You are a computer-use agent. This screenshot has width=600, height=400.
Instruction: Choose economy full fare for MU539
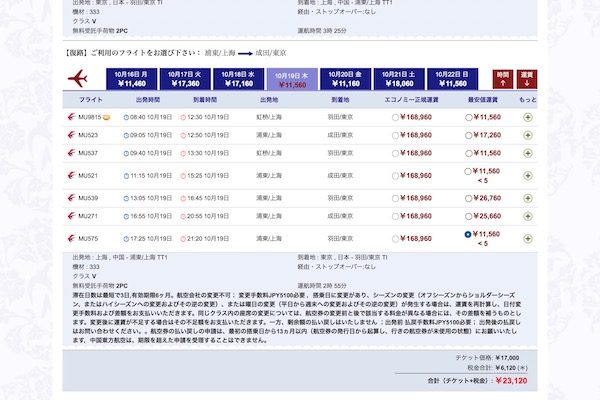[x=395, y=199]
